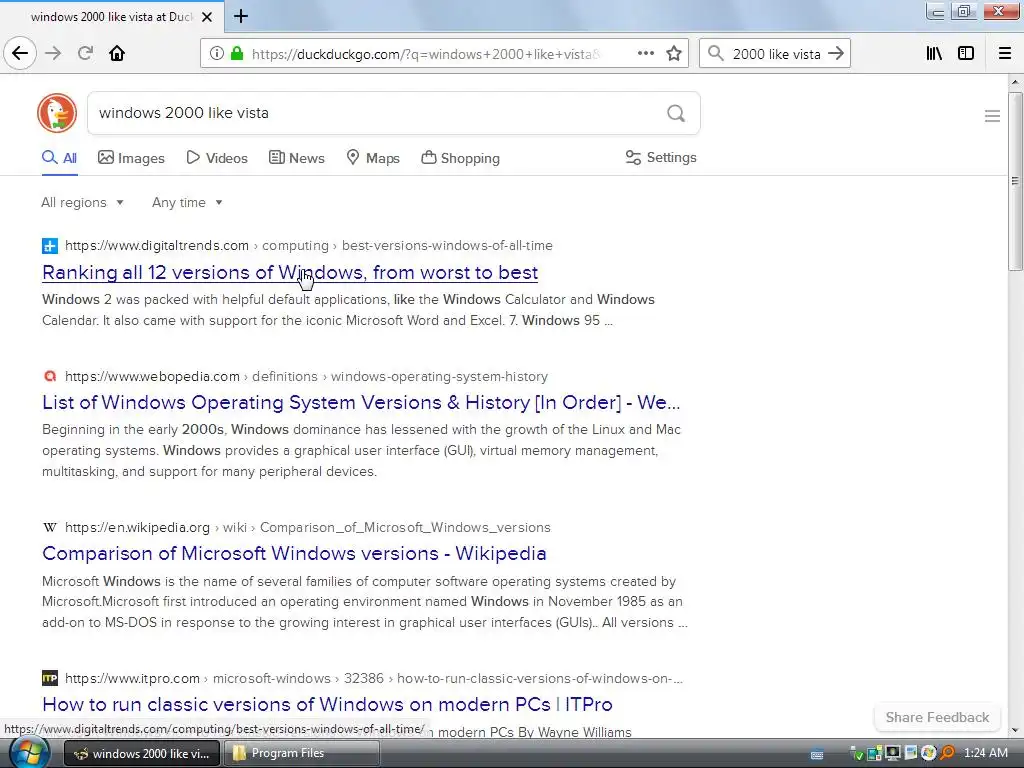This screenshot has height=768, width=1024.
Task: Click the forward navigation arrow
Action: tap(53, 53)
